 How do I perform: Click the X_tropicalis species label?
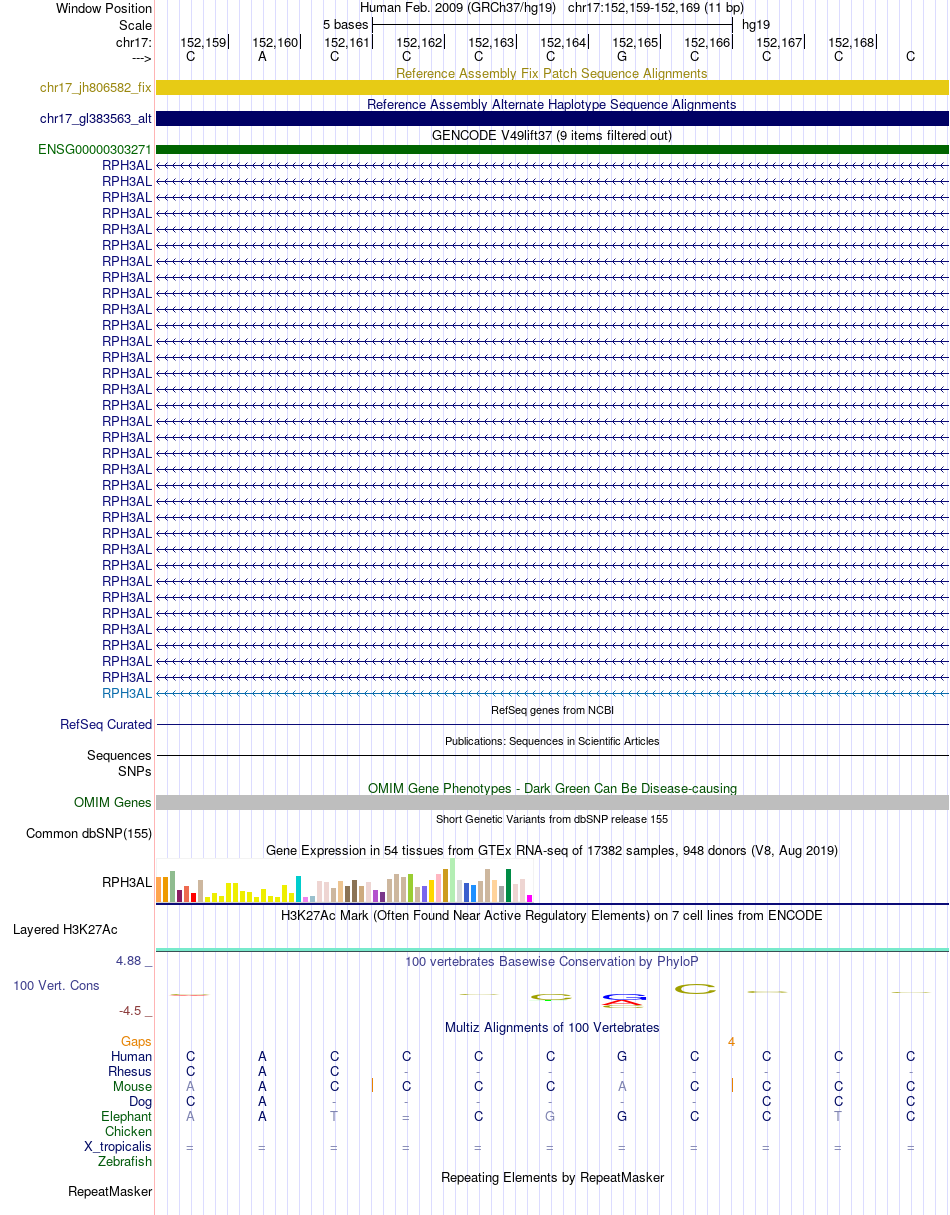pos(118,1146)
